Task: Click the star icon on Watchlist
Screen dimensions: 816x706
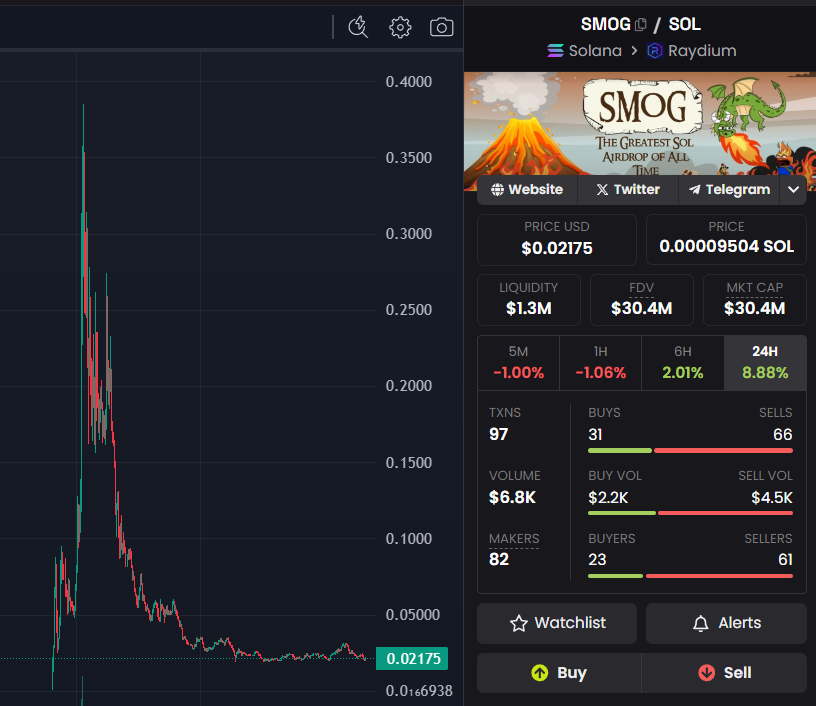Action: (518, 623)
